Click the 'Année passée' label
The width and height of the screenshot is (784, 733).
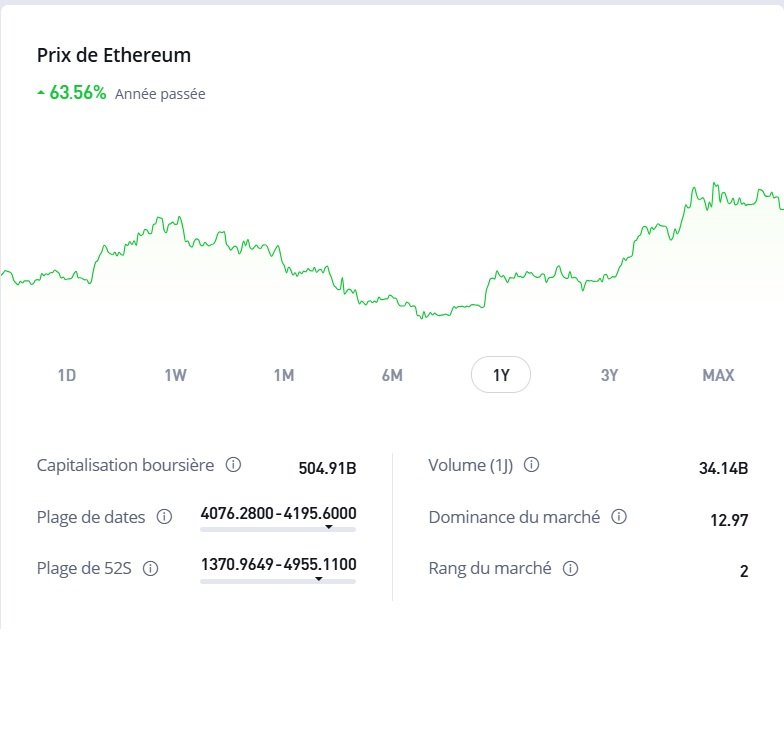(160, 94)
